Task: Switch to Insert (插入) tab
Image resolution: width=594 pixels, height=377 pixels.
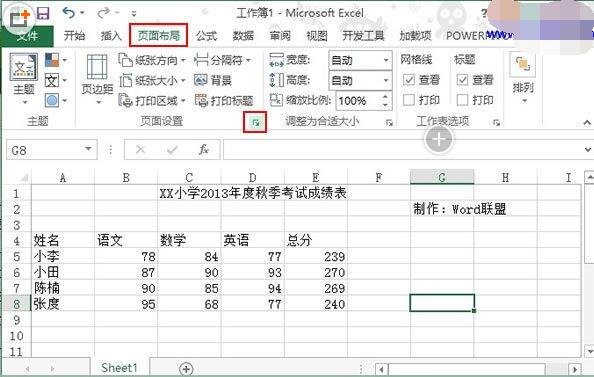Action: [x=111, y=36]
